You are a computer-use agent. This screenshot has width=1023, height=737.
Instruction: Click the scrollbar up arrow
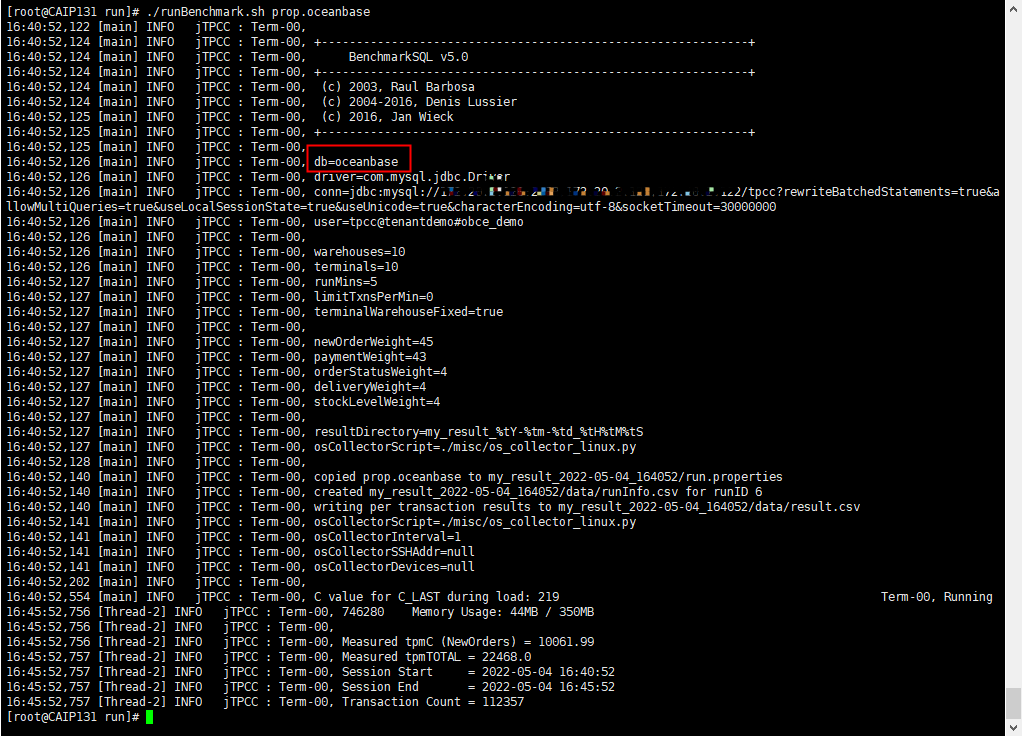click(1013, 8)
